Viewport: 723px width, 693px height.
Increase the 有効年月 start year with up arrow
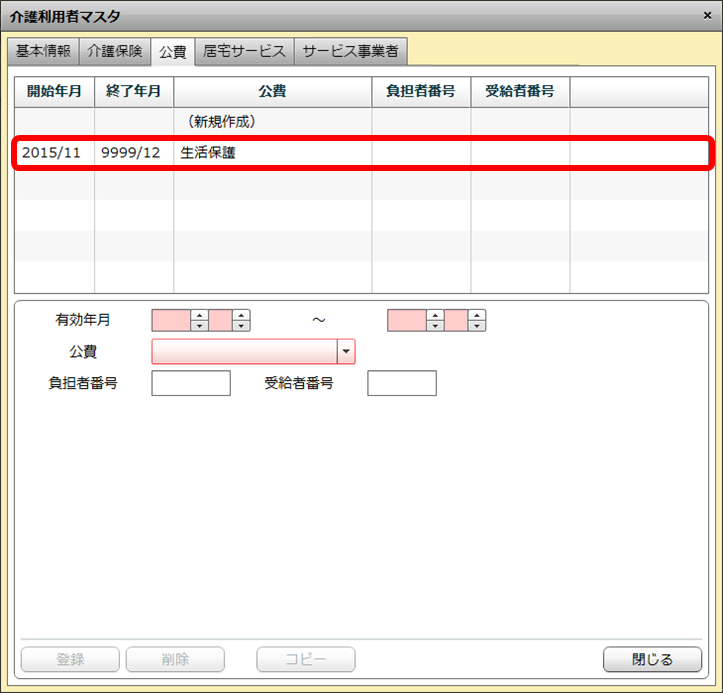(199, 315)
